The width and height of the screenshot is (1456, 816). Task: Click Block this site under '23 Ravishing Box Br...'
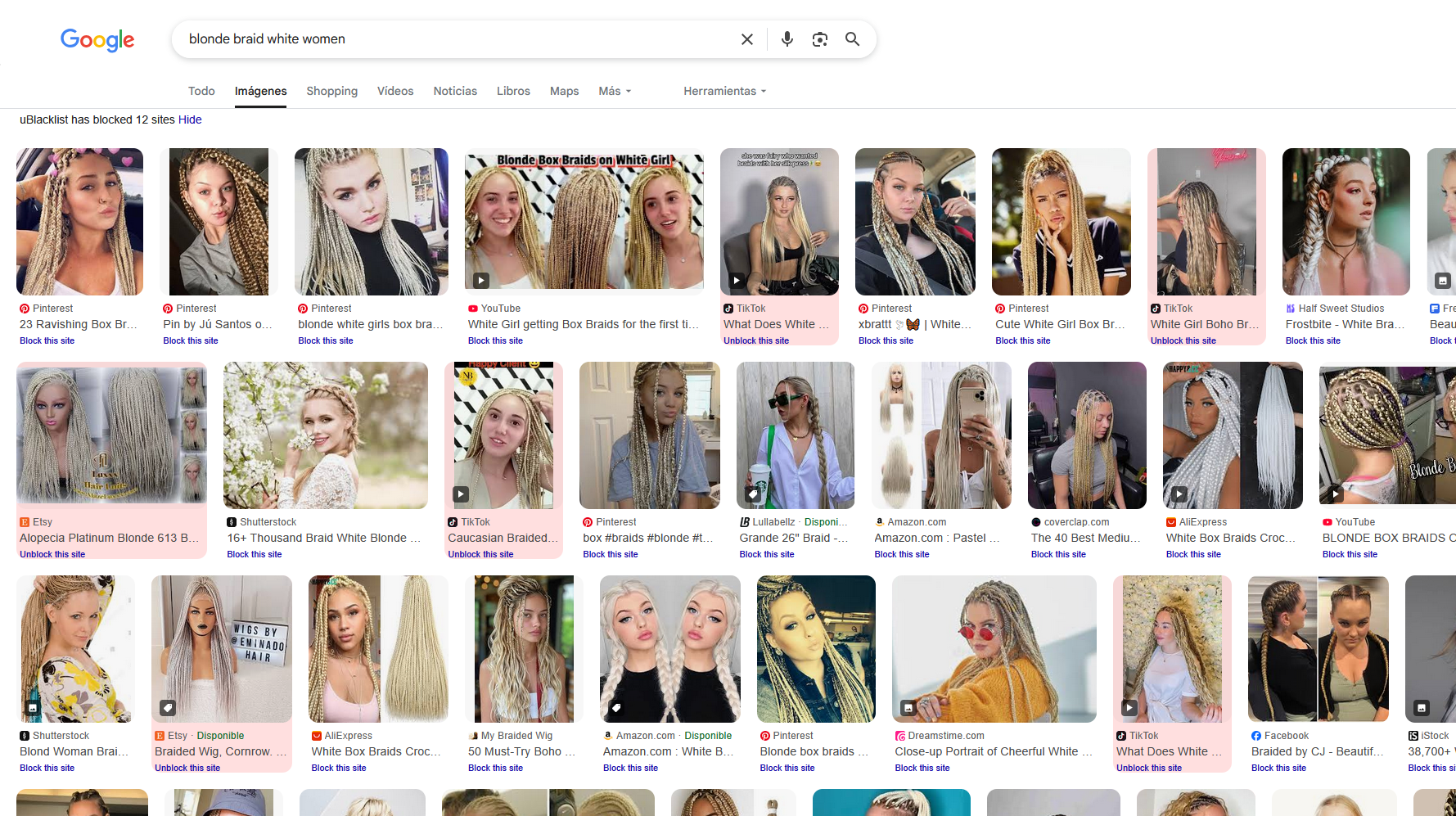[x=47, y=340]
